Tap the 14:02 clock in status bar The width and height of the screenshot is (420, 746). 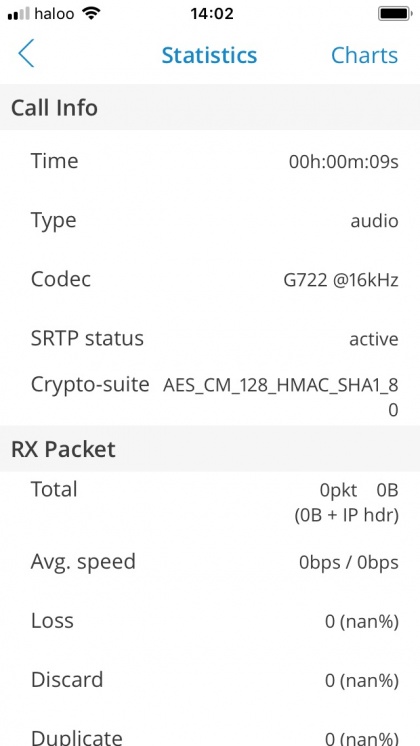(212, 13)
